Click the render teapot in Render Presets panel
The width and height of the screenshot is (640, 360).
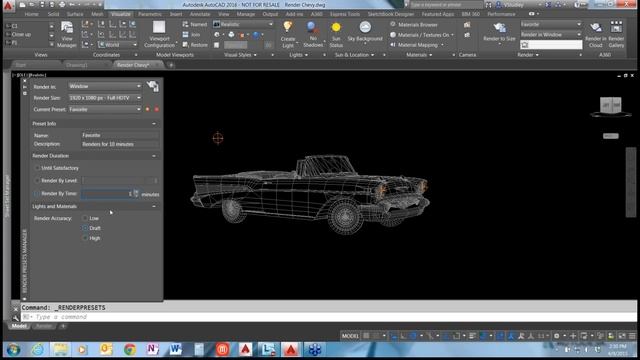pyautogui.click(x=153, y=87)
